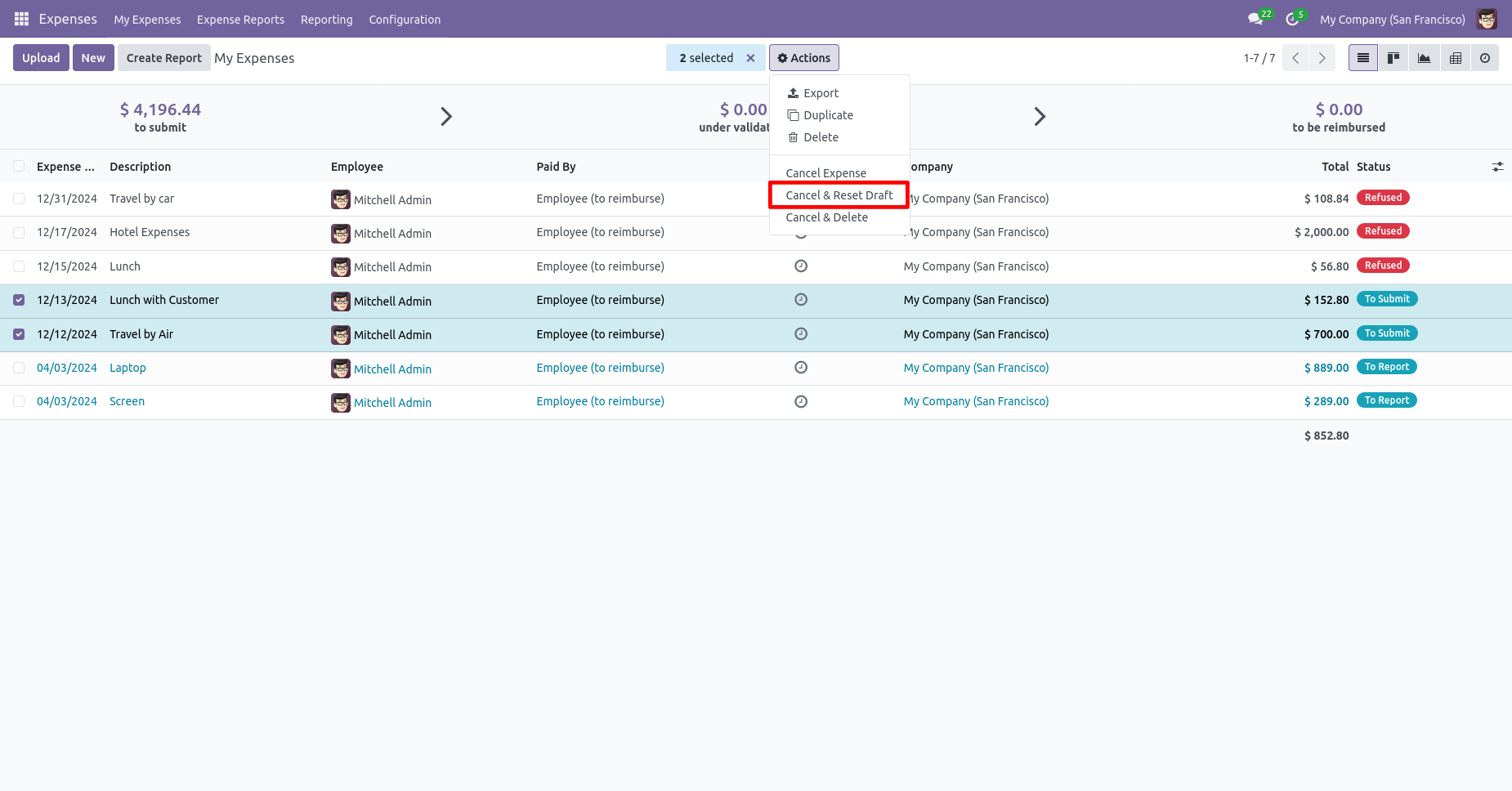Screen dimensions: 1512x791
Task: Click activity clock on Travel by Air row
Action: tap(801, 334)
